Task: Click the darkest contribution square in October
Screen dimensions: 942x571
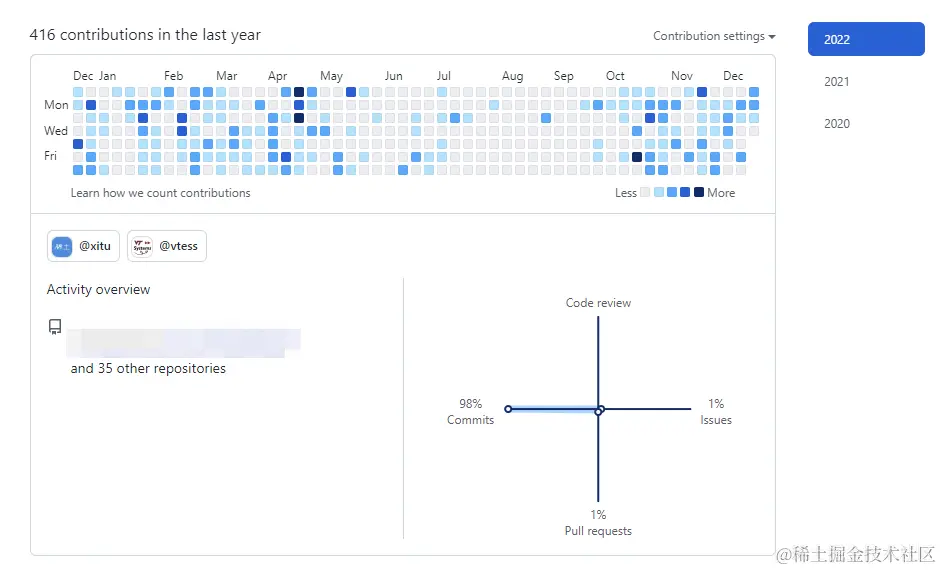Action: [x=637, y=157]
